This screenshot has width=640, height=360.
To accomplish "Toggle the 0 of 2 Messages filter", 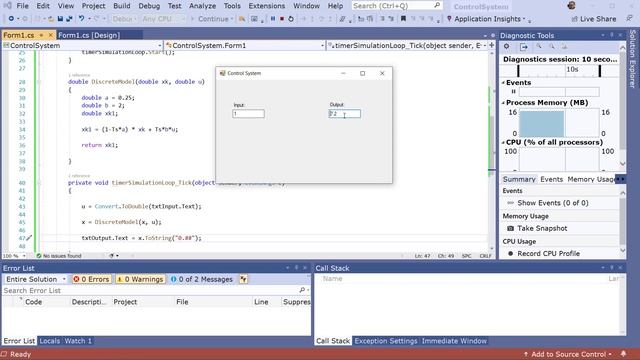I will [x=202, y=279].
